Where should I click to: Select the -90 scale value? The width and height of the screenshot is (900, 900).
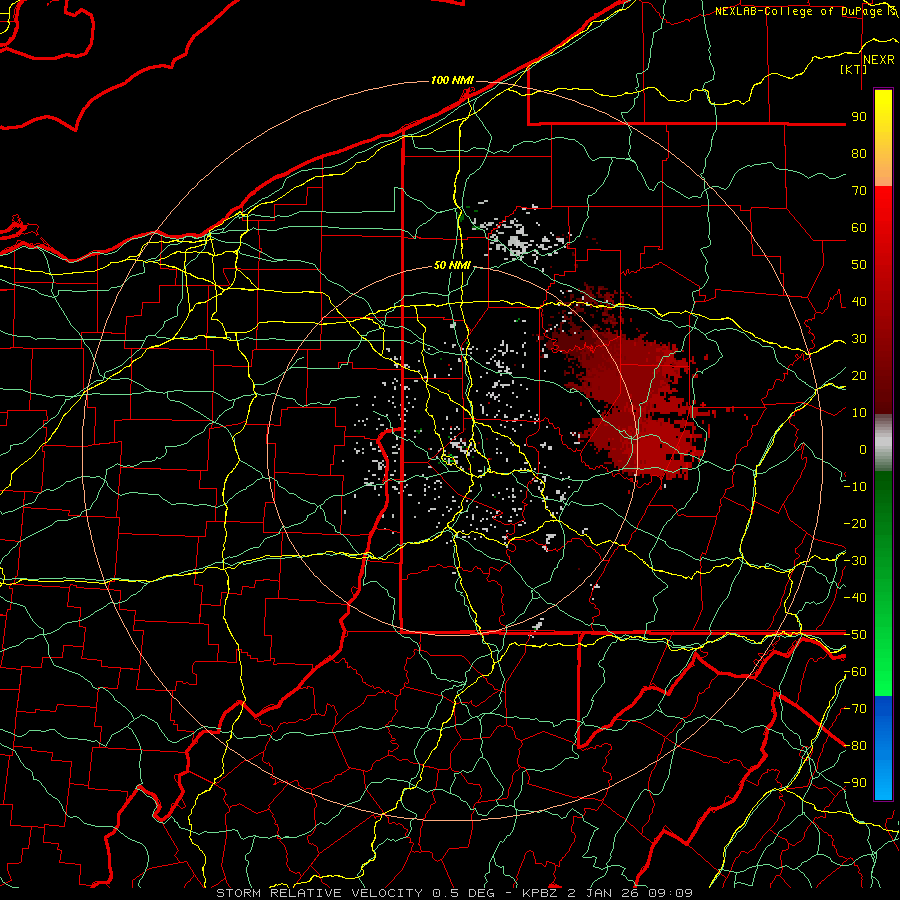click(x=855, y=783)
